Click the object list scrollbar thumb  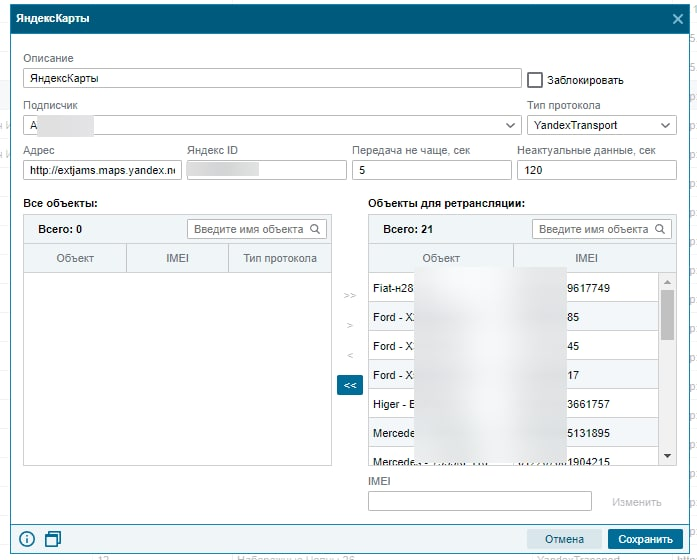tap(667, 315)
